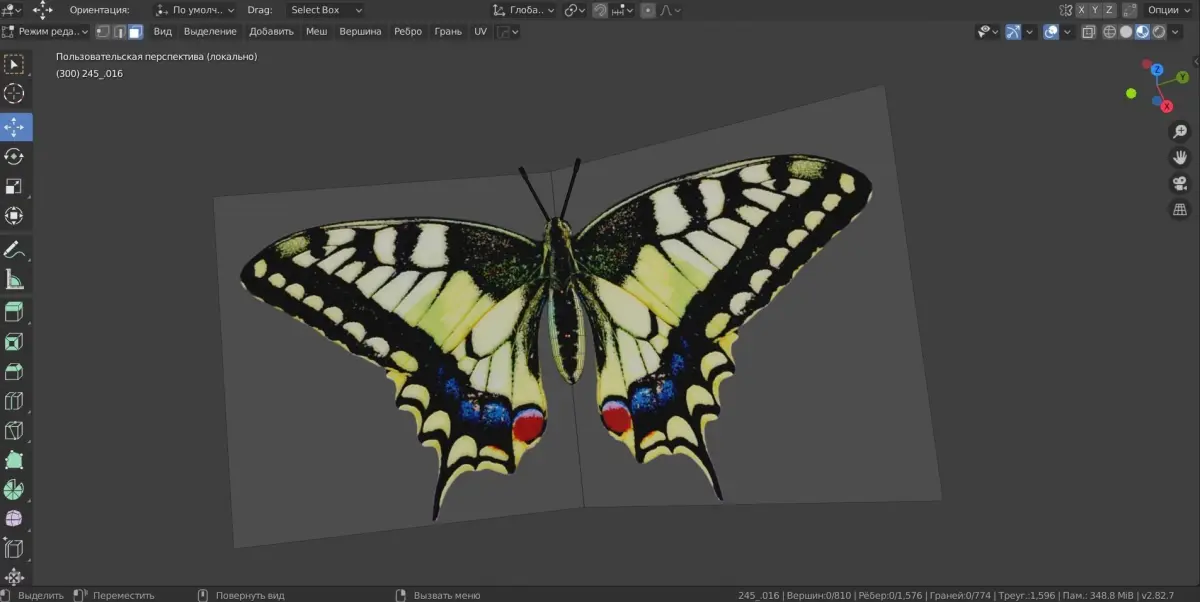This screenshot has height=602, width=1200.
Task: Toggle viewport overlays
Action: point(1051,31)
